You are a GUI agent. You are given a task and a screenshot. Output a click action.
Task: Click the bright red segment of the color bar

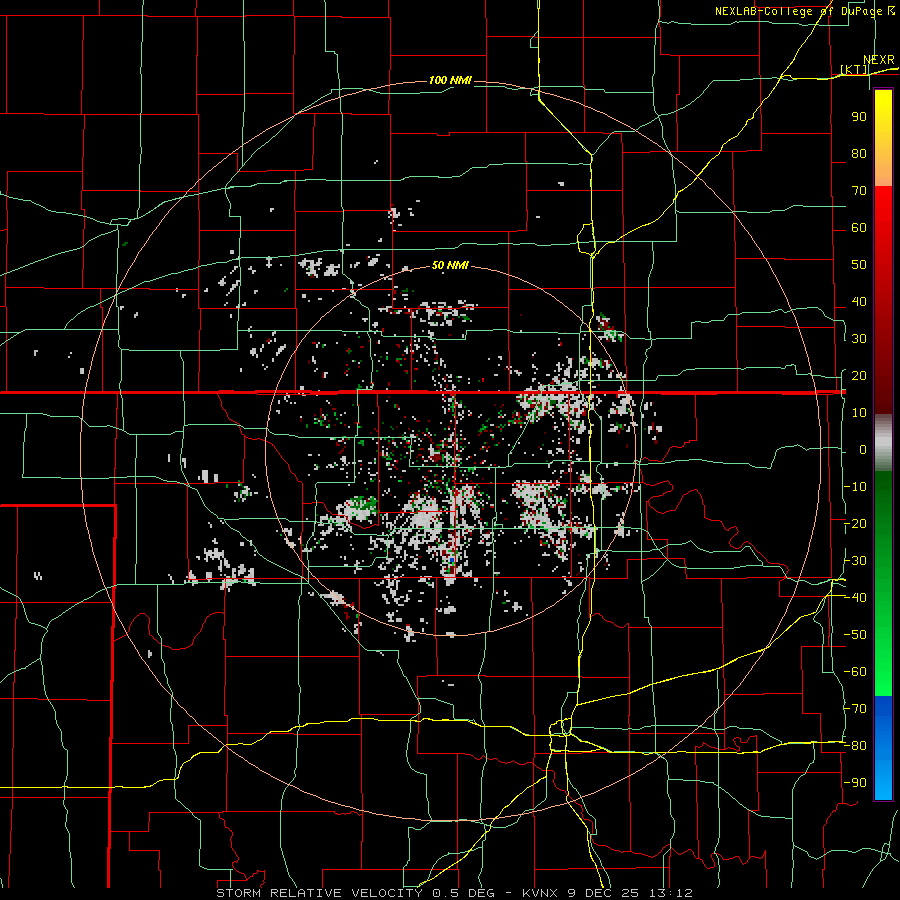(883, 212)
